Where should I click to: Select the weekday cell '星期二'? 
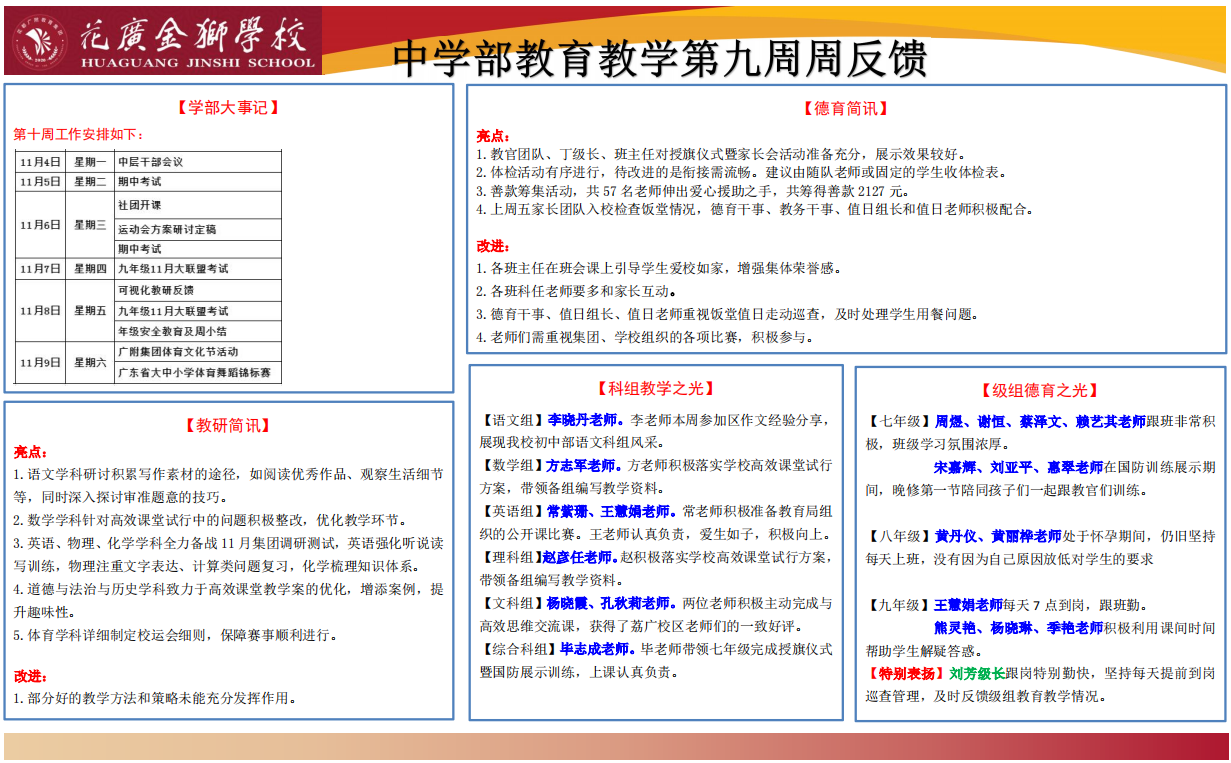89,182
